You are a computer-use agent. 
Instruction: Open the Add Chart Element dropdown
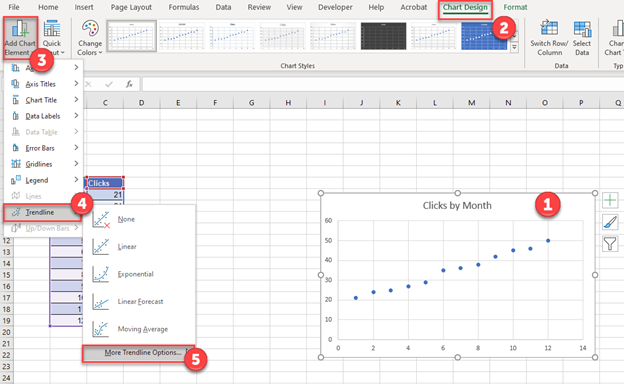tap(20, 38)
